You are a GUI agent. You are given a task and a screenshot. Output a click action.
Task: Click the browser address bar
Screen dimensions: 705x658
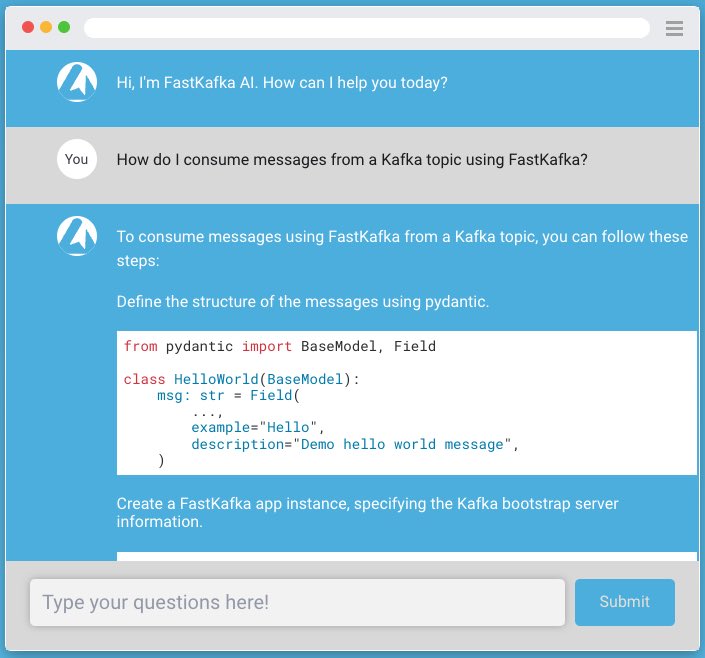pos(366,28)
